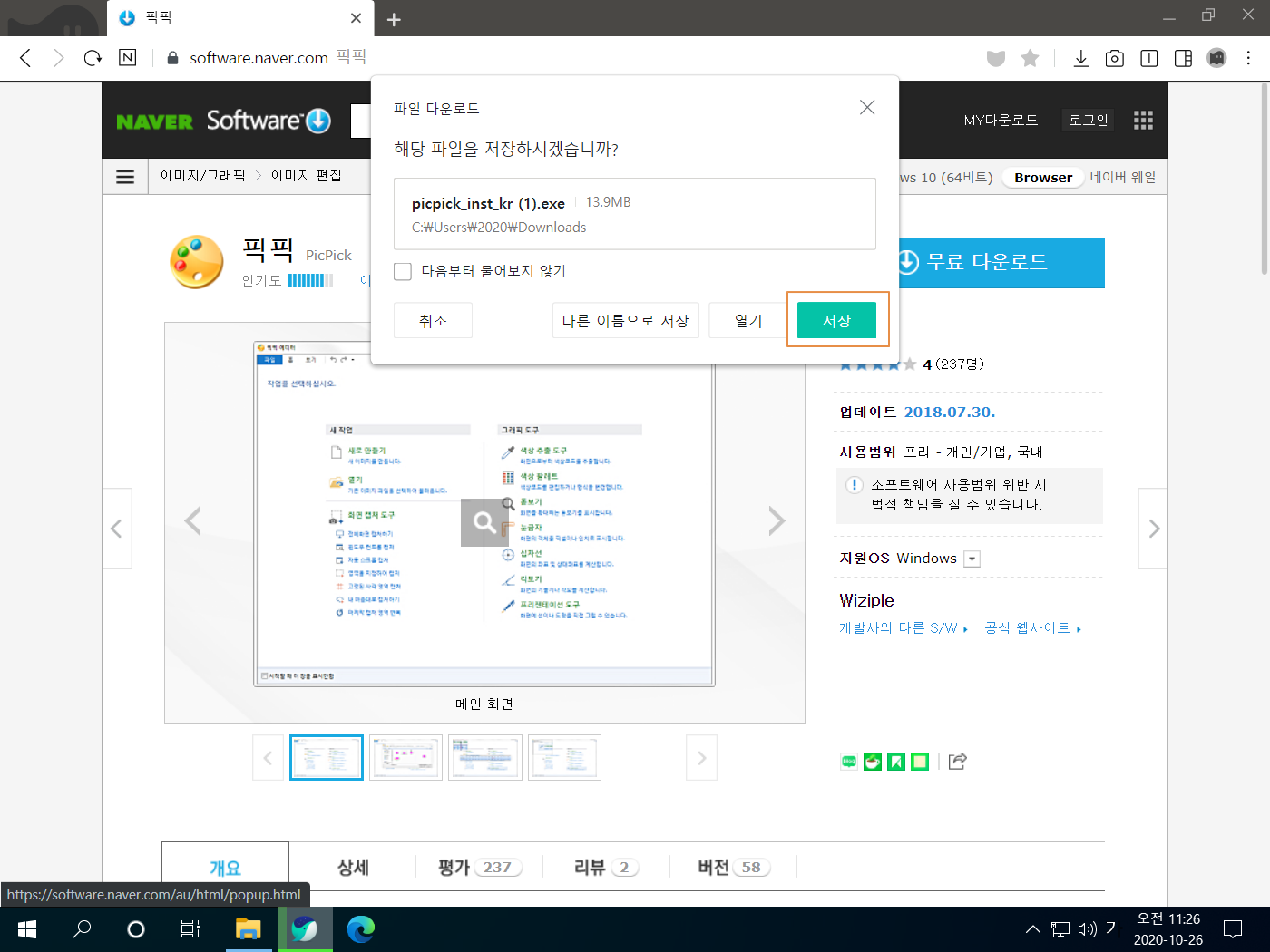
Task: Open Microsoft Edge from taskbar
Action: tap(360, 929)
